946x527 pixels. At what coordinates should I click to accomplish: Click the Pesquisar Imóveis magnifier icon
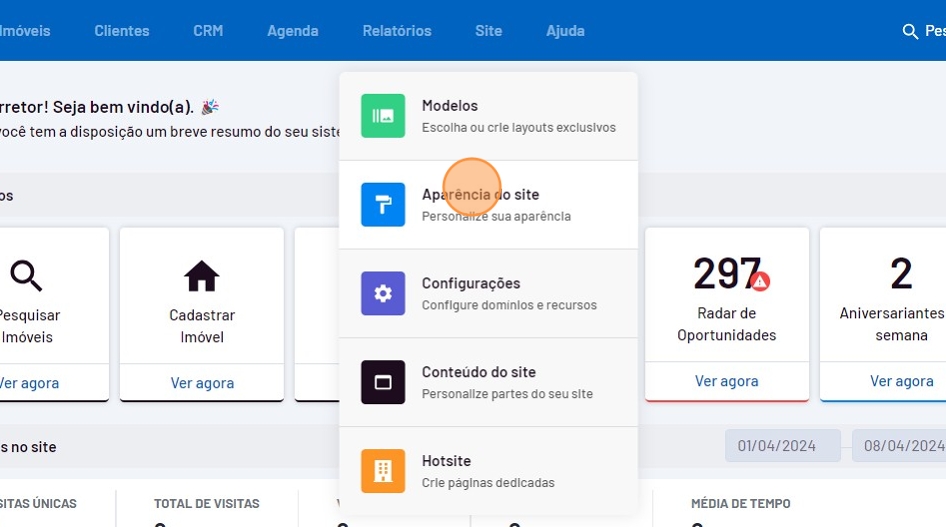[x=27, y=276]
